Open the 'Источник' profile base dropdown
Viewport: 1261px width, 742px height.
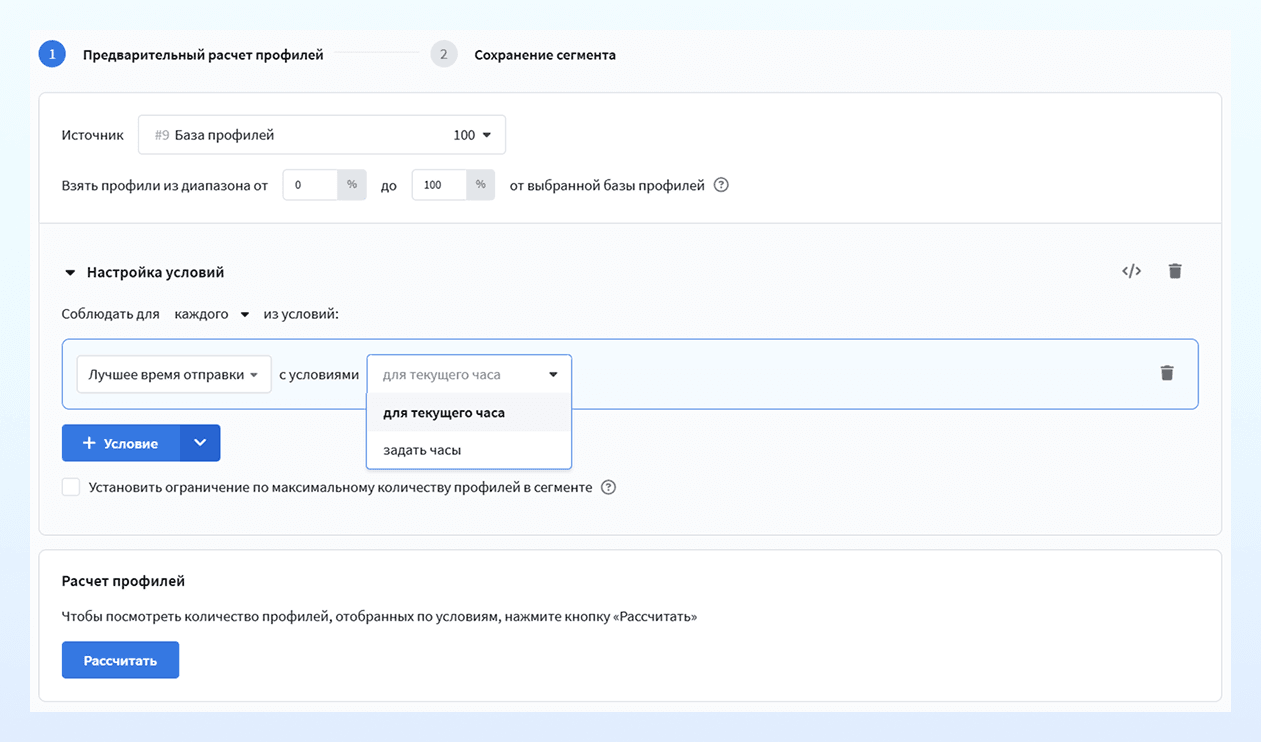pyautogui.click(x=322, y=135)
